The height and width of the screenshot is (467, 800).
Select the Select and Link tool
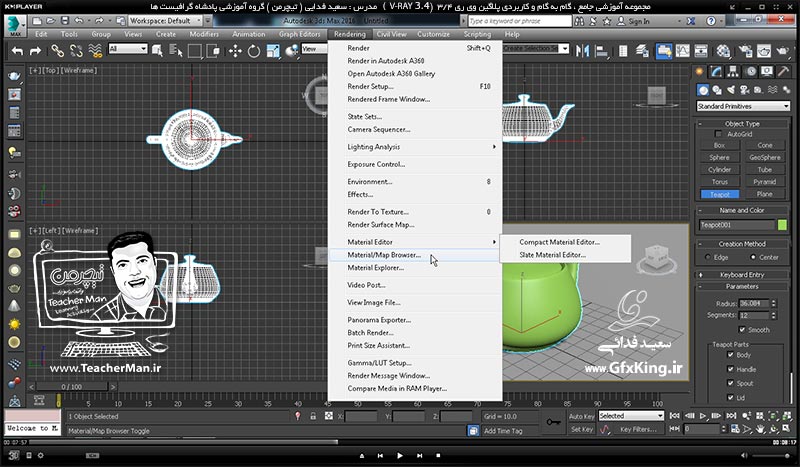[x=57, y=51]
